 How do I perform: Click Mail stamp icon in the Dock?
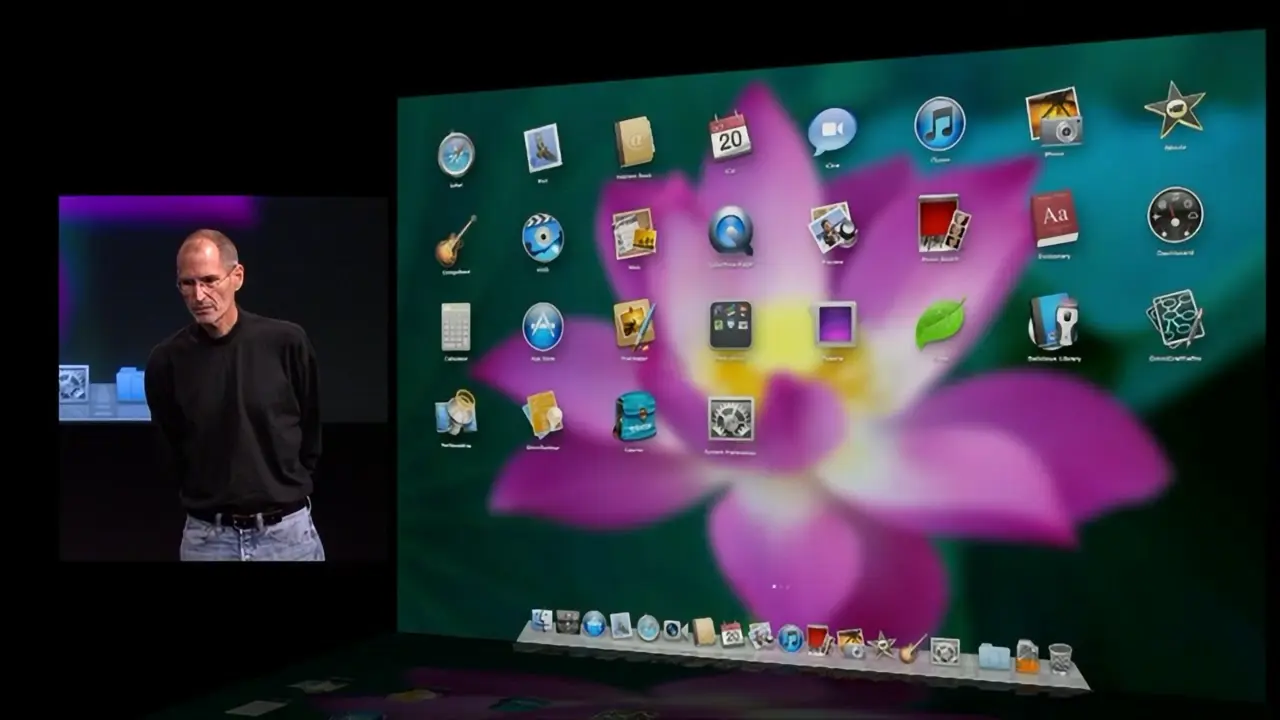click(621, 626)
